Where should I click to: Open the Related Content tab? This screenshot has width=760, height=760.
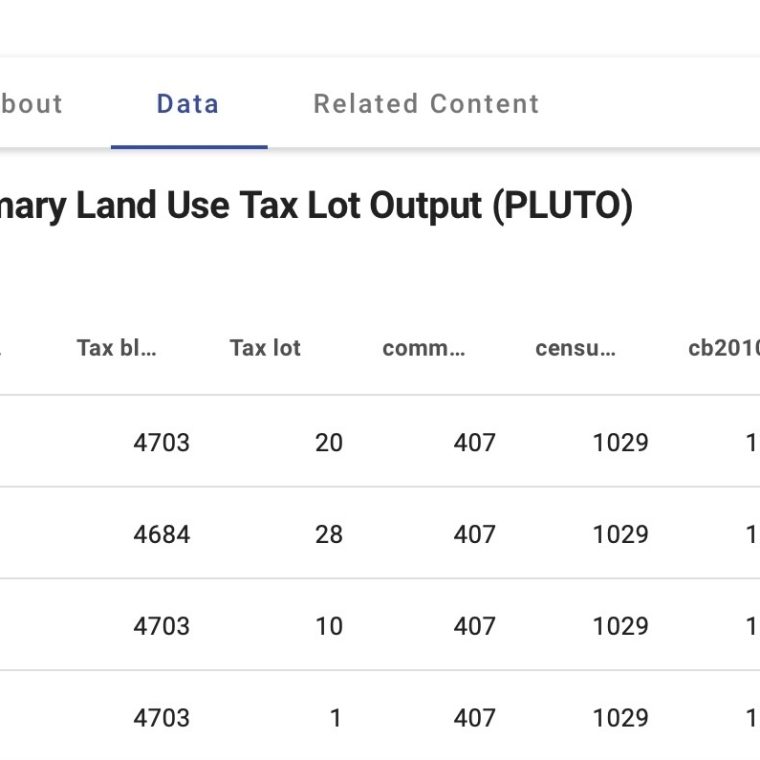click(426, 104)
